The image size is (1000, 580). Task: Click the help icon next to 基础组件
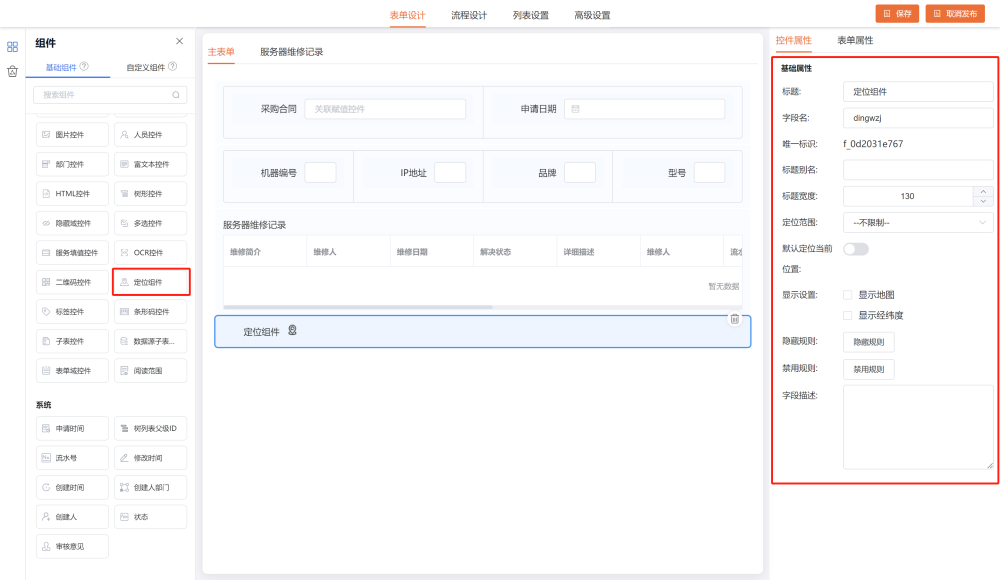click(x=84, y=67)
